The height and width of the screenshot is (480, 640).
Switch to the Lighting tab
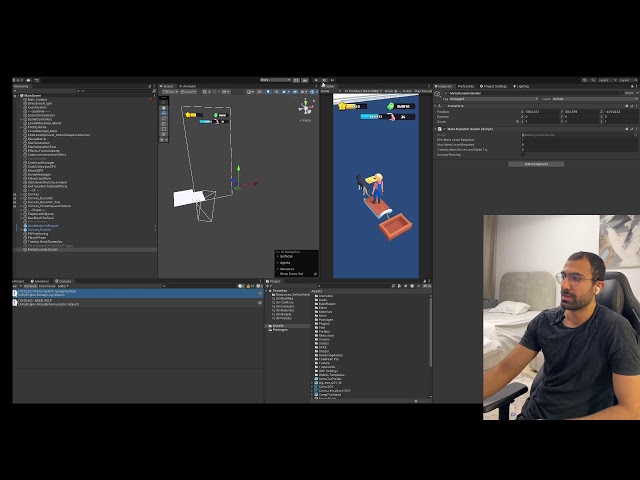click(521, 86)
